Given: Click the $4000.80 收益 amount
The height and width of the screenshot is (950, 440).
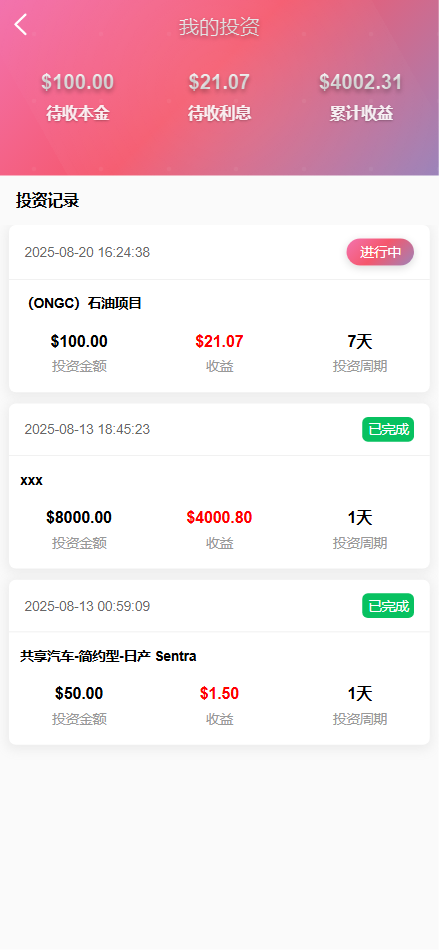Looking at the screenshot, I should coord(219,517).
